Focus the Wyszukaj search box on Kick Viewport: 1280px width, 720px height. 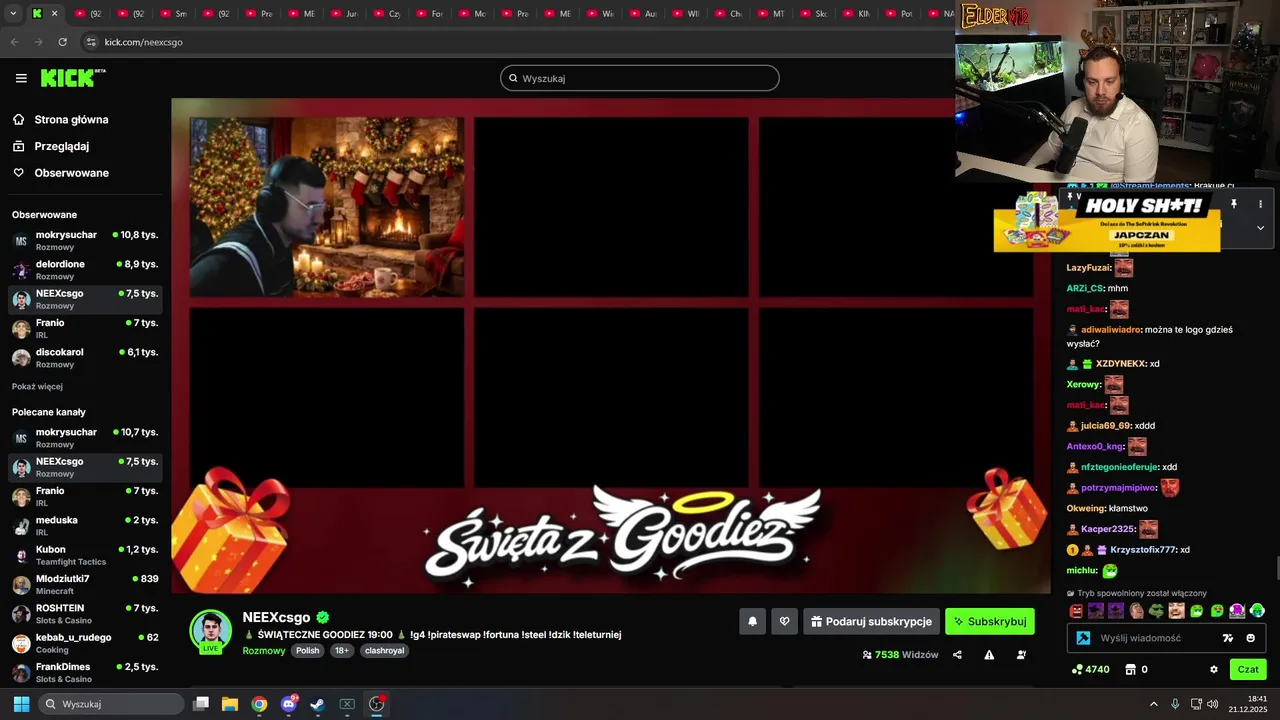click(x=640, y=78)
